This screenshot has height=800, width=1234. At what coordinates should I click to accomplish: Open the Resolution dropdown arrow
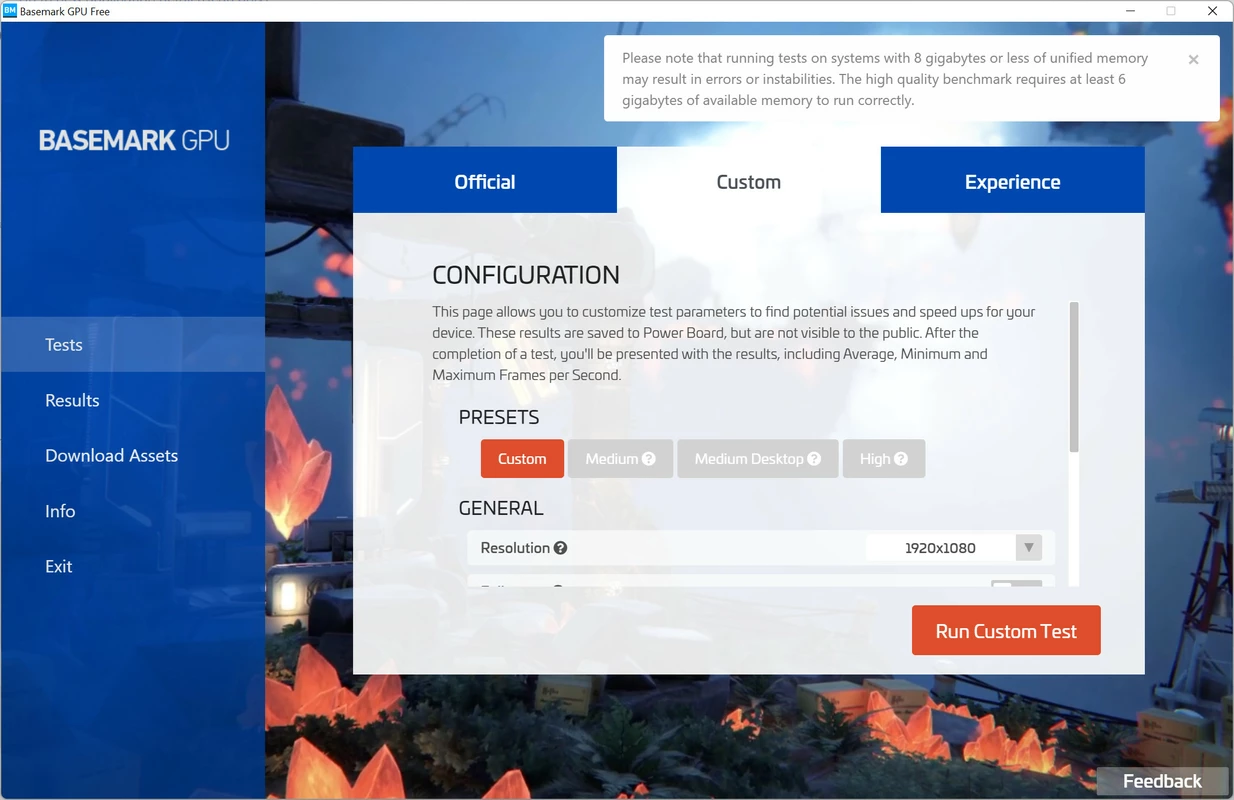(1028, 548)
